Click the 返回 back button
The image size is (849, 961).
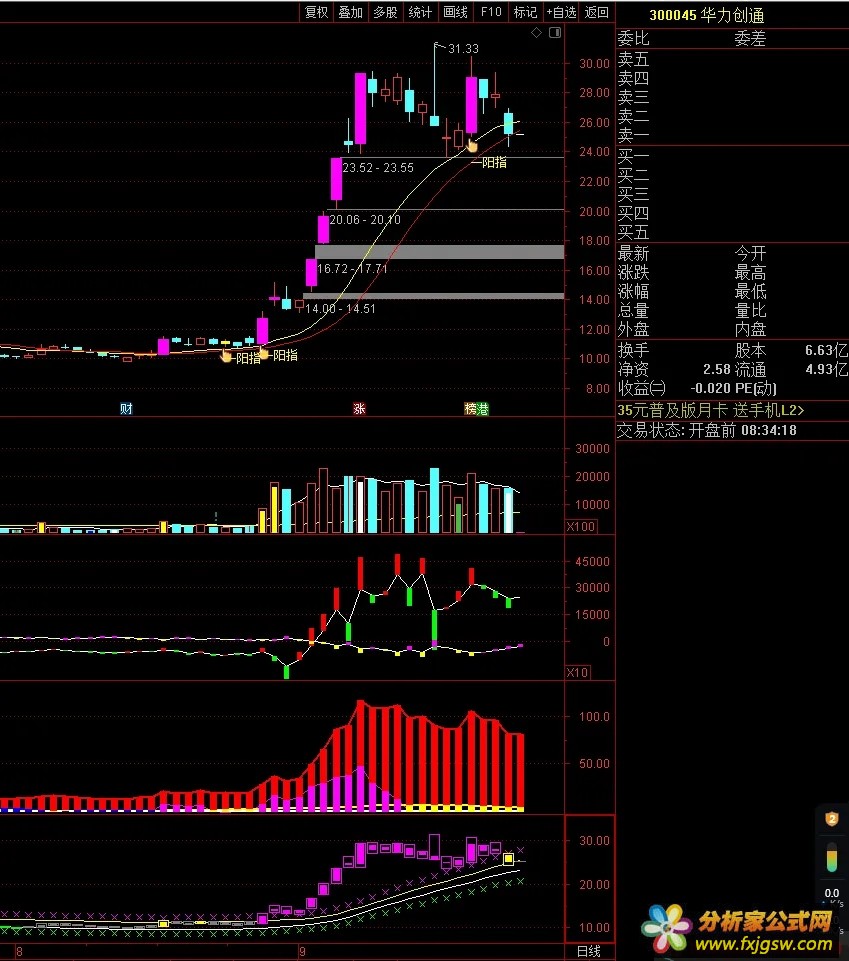click(596, 12)
